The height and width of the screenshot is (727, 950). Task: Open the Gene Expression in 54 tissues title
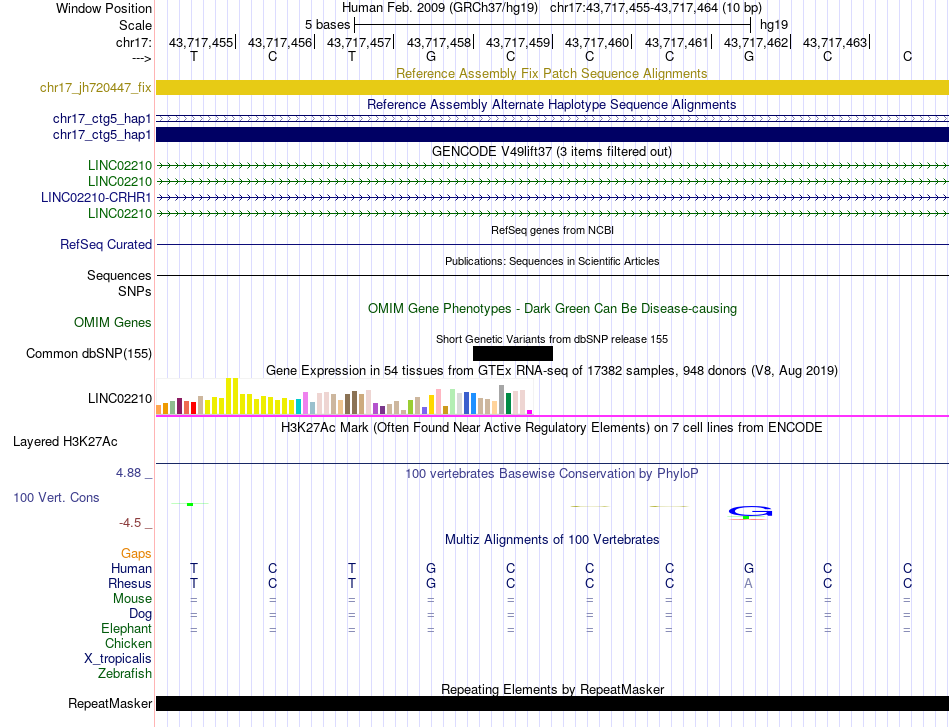(551, 371)
